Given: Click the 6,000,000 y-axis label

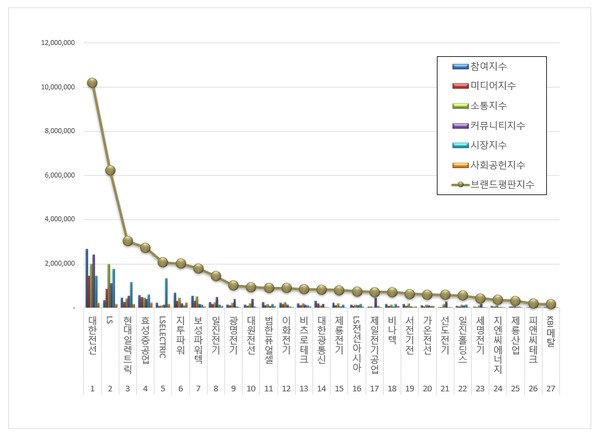Looking at the screenshot, I should [59, 175].
